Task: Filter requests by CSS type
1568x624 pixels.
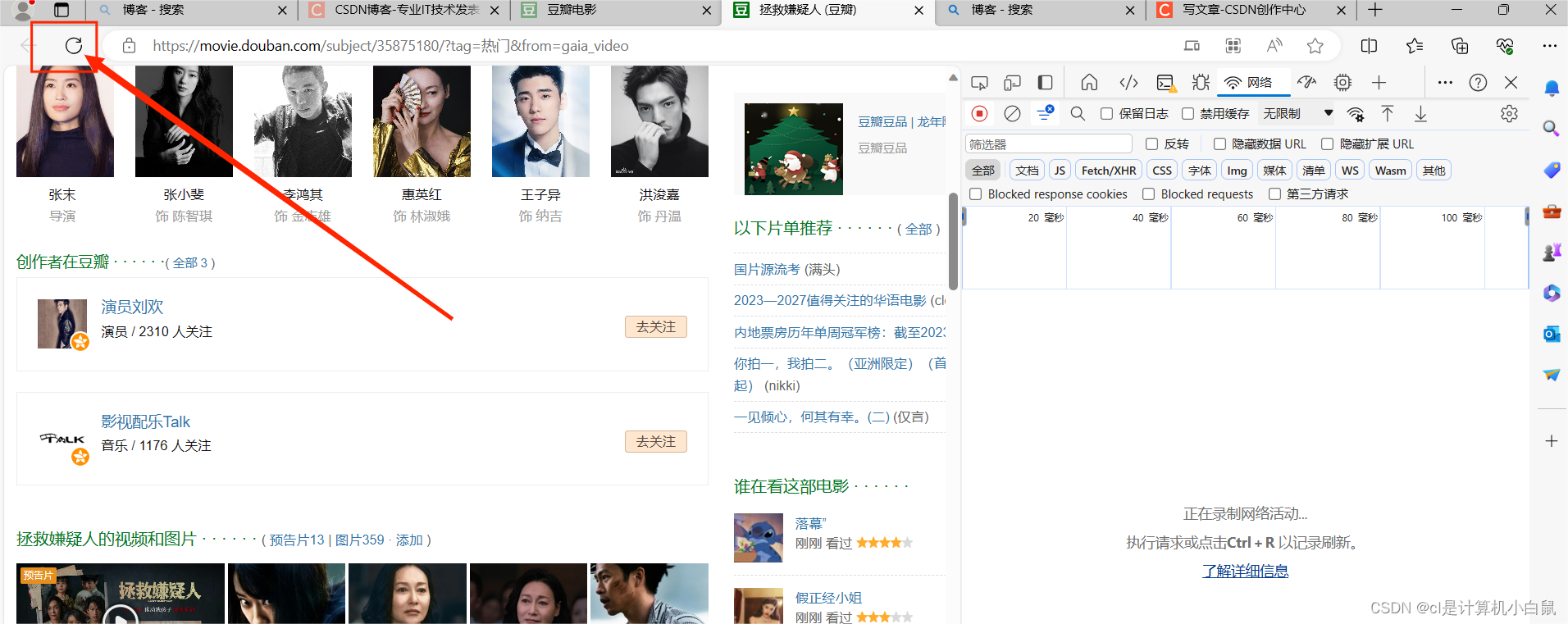Action: 1162,171
